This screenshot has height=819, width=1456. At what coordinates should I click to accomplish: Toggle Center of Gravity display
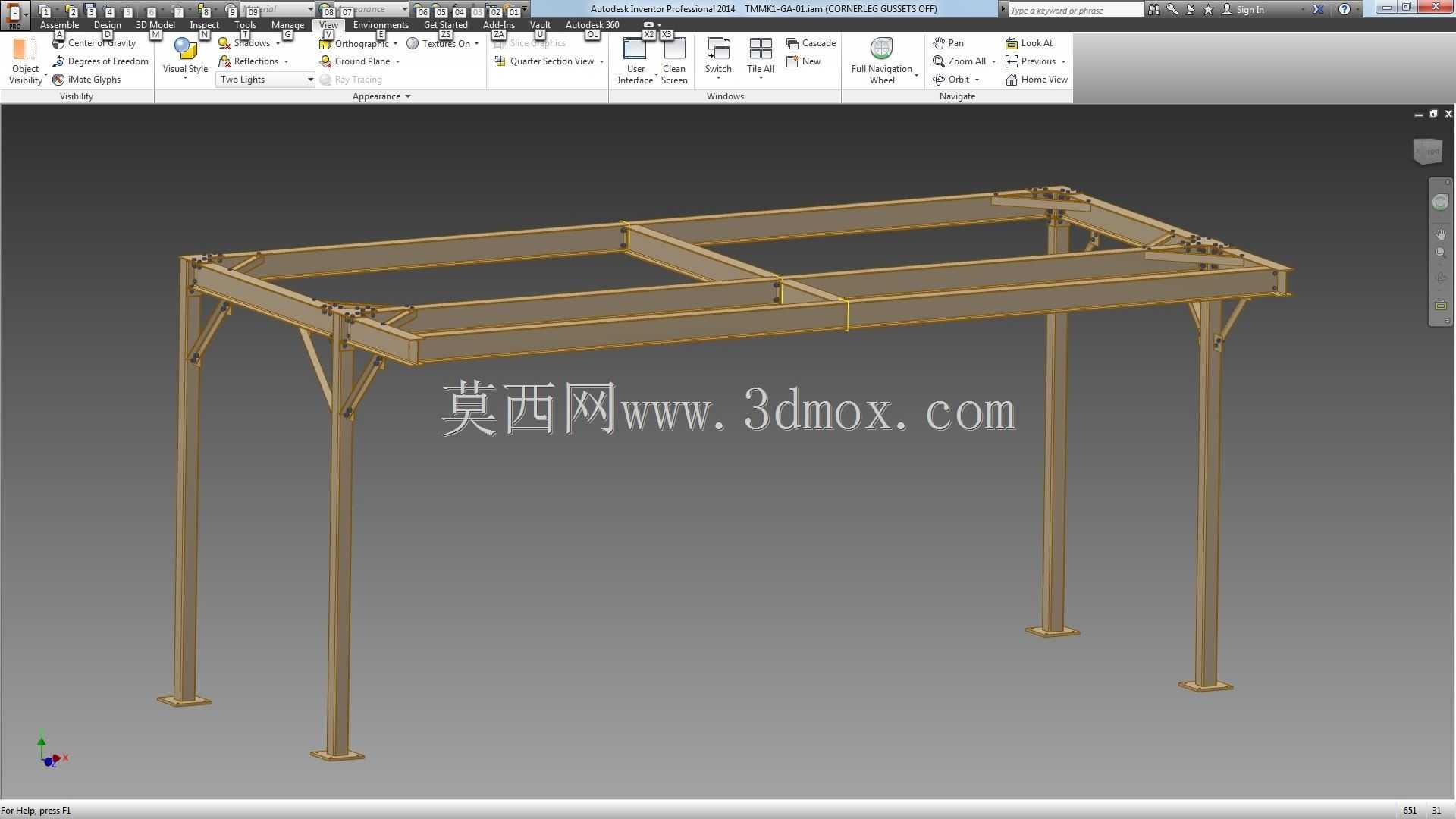94,43
